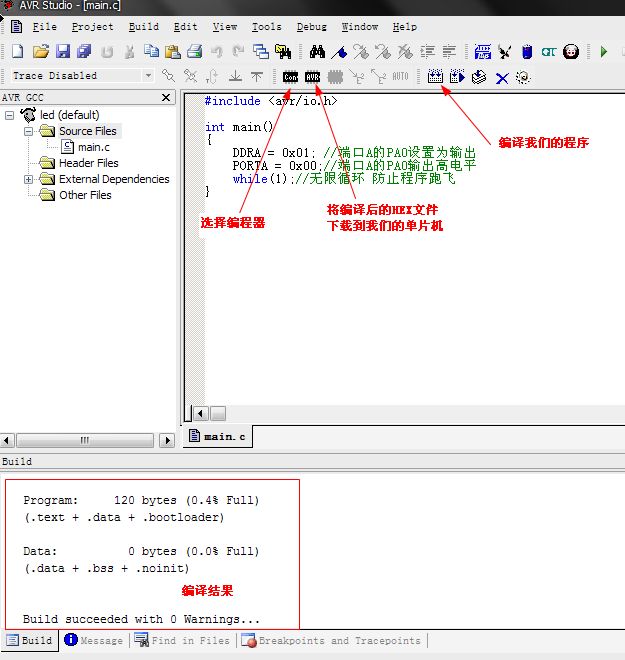
Task: Click the Build active configuration icon
Action: click(435, 77)
